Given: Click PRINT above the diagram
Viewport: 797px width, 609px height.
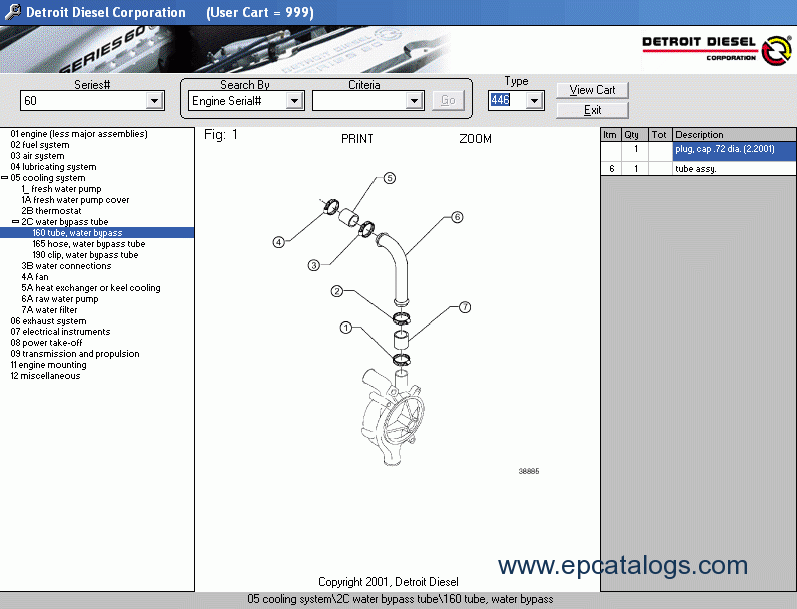Looking at the screenshot, I should tap(357, 139).
